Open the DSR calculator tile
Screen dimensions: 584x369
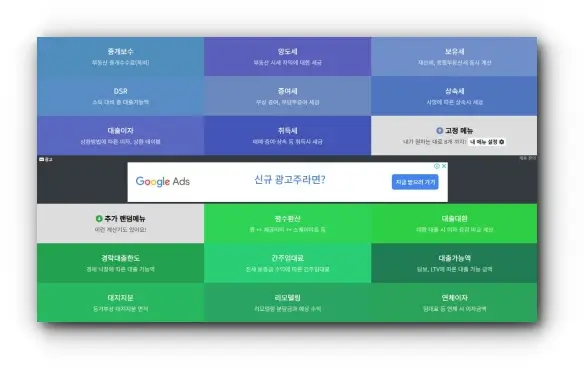(120, 96)
